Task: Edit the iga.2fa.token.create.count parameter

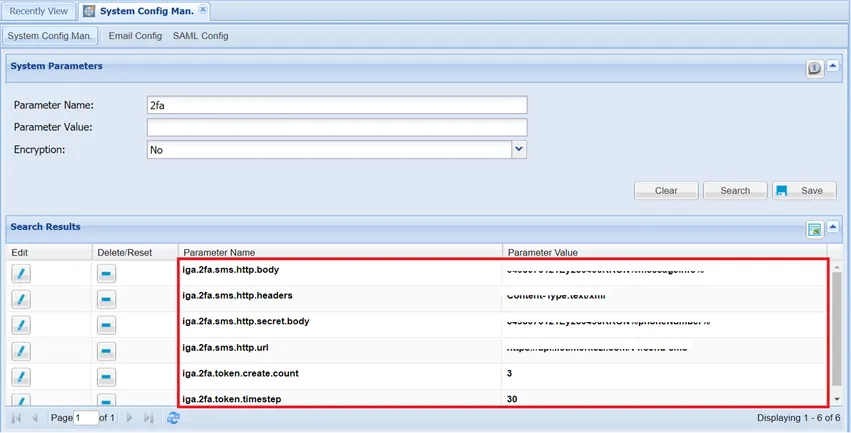Action: click(x=21, y=377)
